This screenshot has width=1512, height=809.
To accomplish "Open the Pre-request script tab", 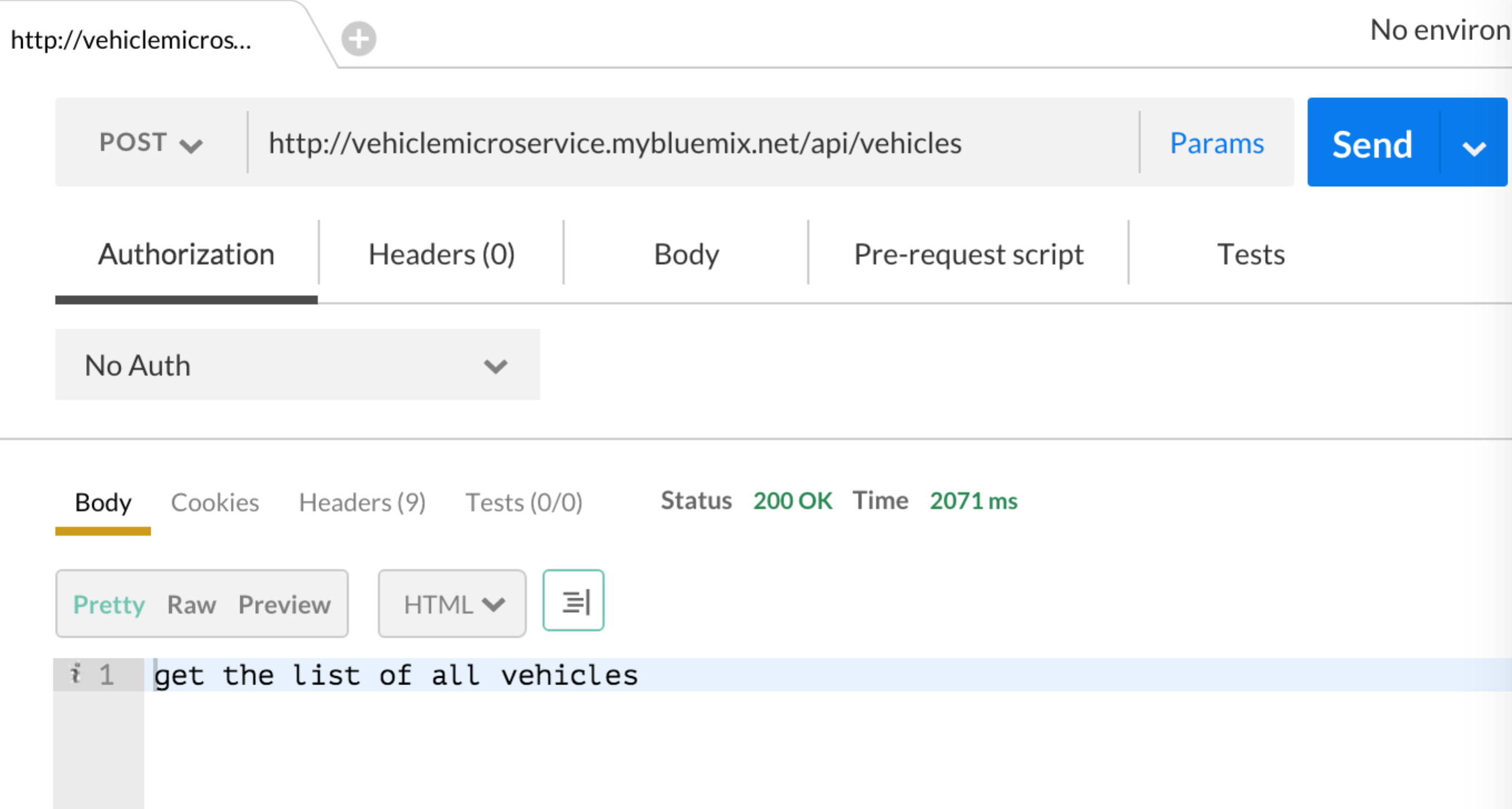I will pyautogui.click(x=968, y=254).
